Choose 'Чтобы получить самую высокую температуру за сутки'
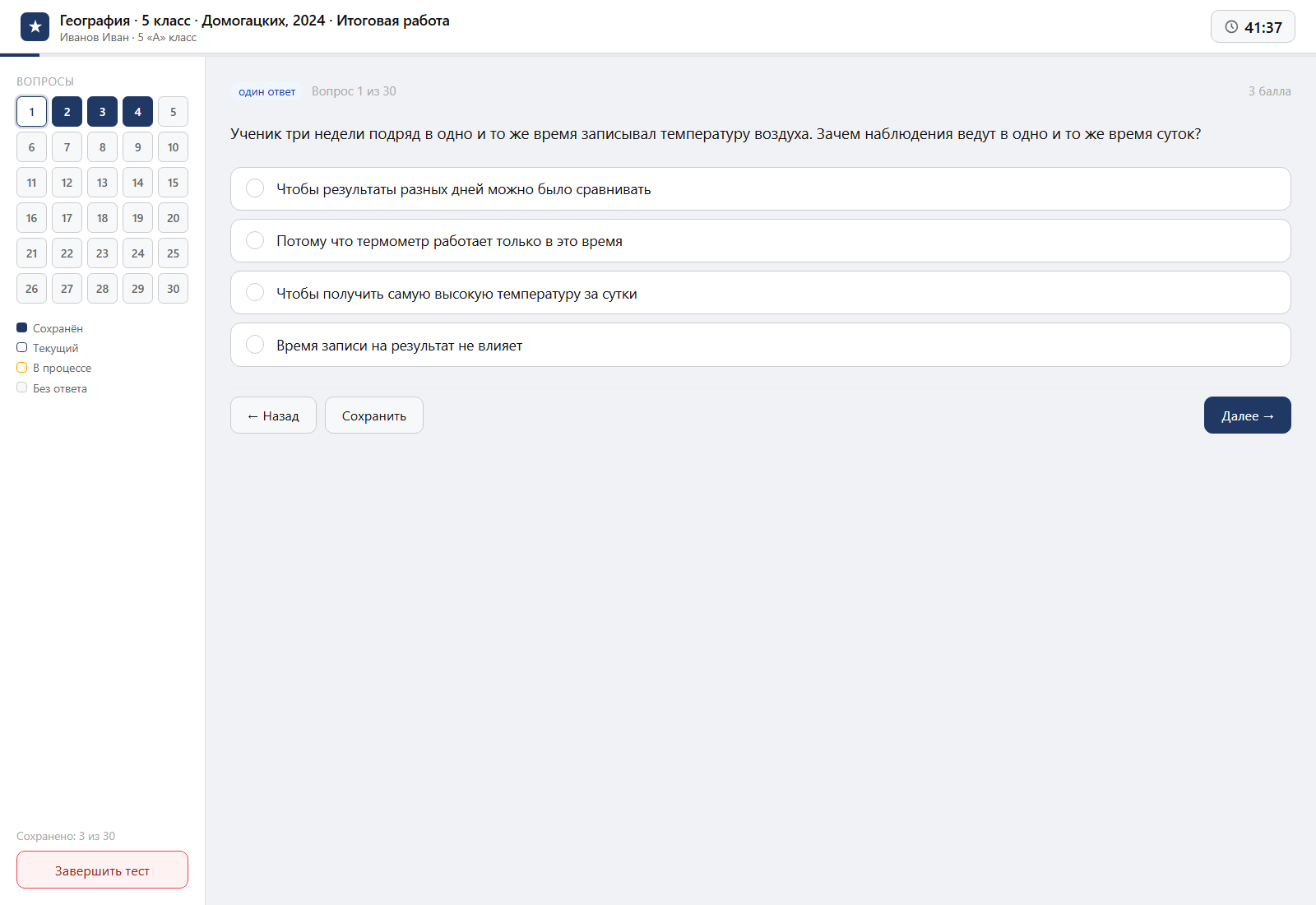The width and height of the screenshot is (1316, 905). click(x=760, y=293)
